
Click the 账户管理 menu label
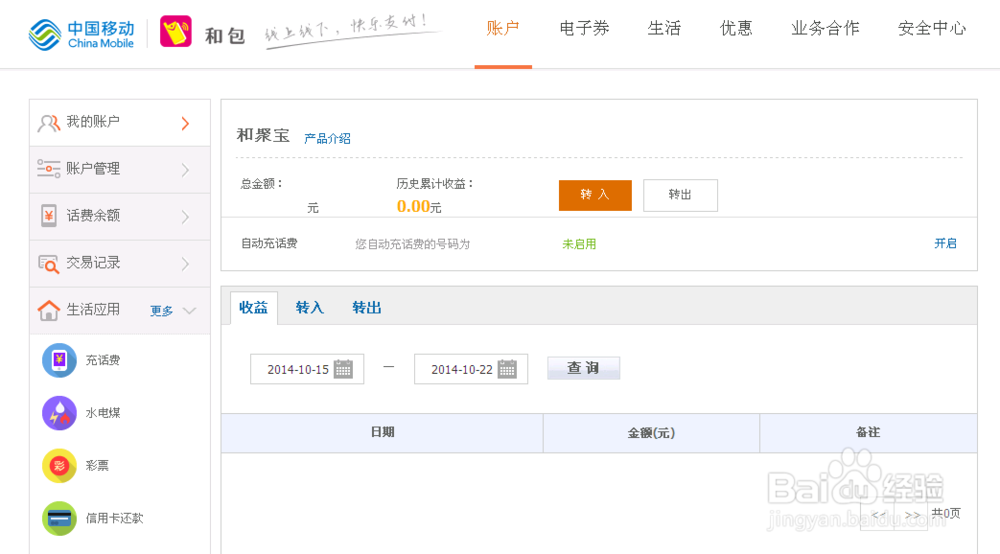point(93,169)
